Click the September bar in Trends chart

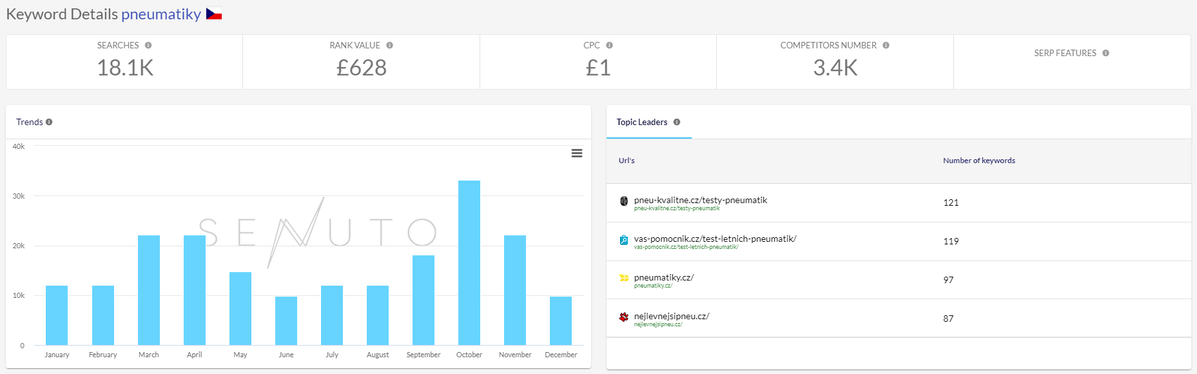[423, 300]
